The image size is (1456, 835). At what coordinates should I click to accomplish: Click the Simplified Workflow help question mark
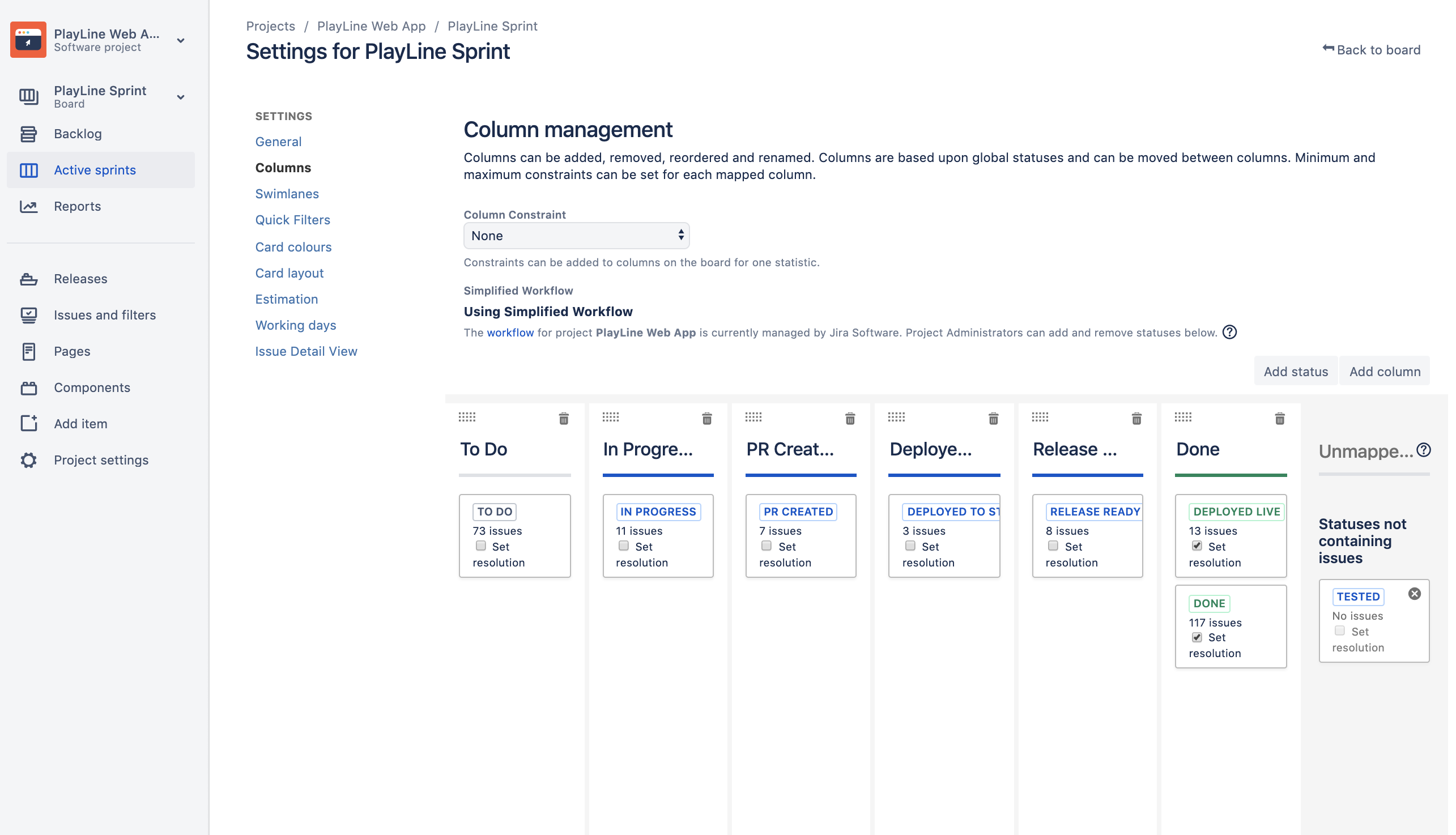tap(1229, 333)
